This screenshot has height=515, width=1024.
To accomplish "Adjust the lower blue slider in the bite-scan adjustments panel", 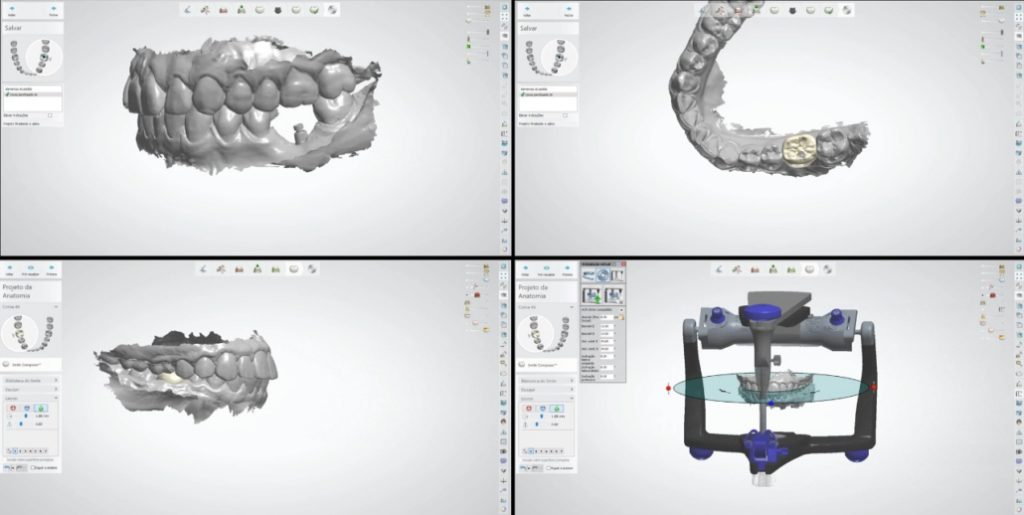I will point(22,424).
